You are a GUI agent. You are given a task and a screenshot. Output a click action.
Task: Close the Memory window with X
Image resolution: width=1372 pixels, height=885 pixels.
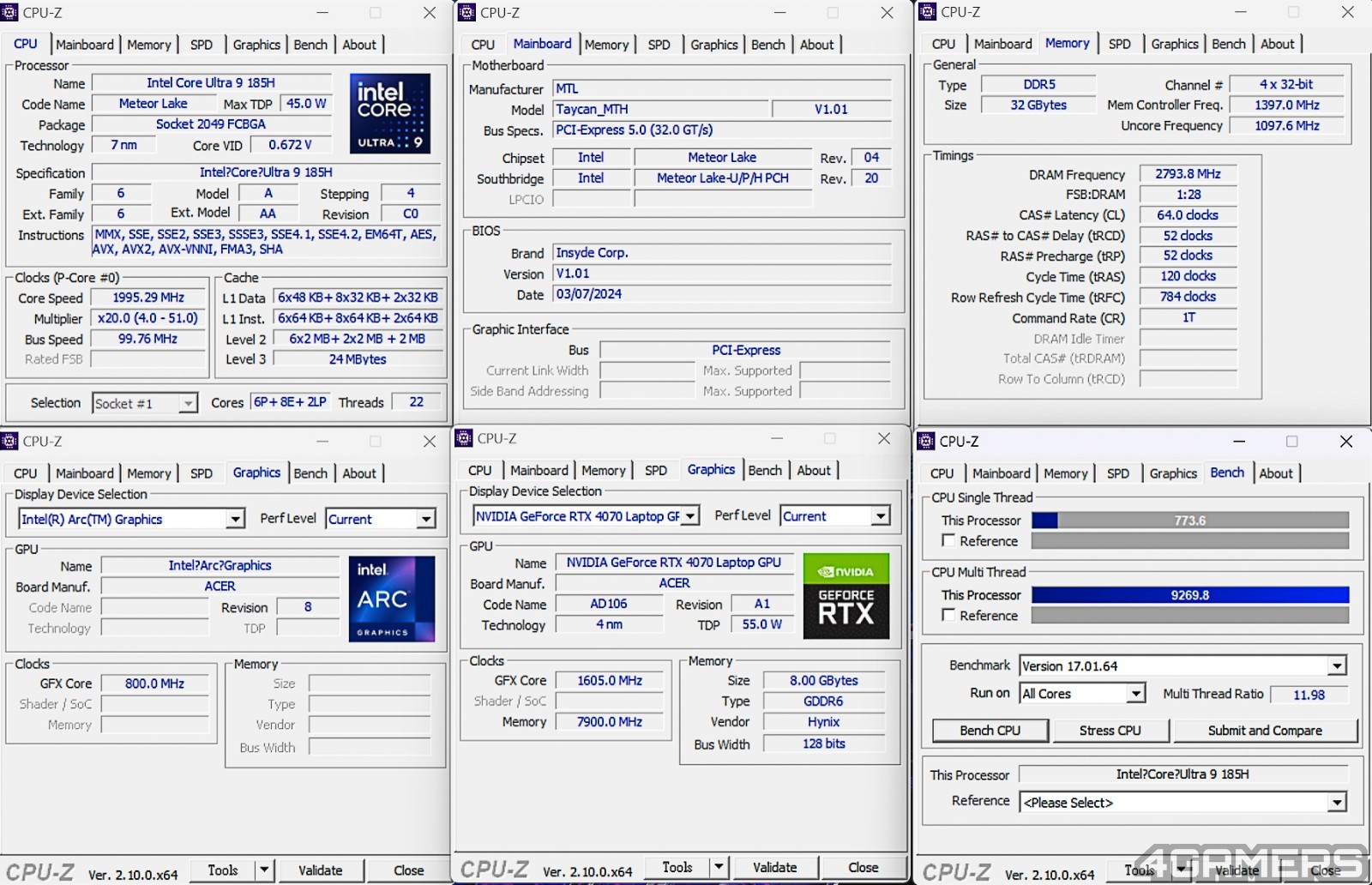[1348, 12]
